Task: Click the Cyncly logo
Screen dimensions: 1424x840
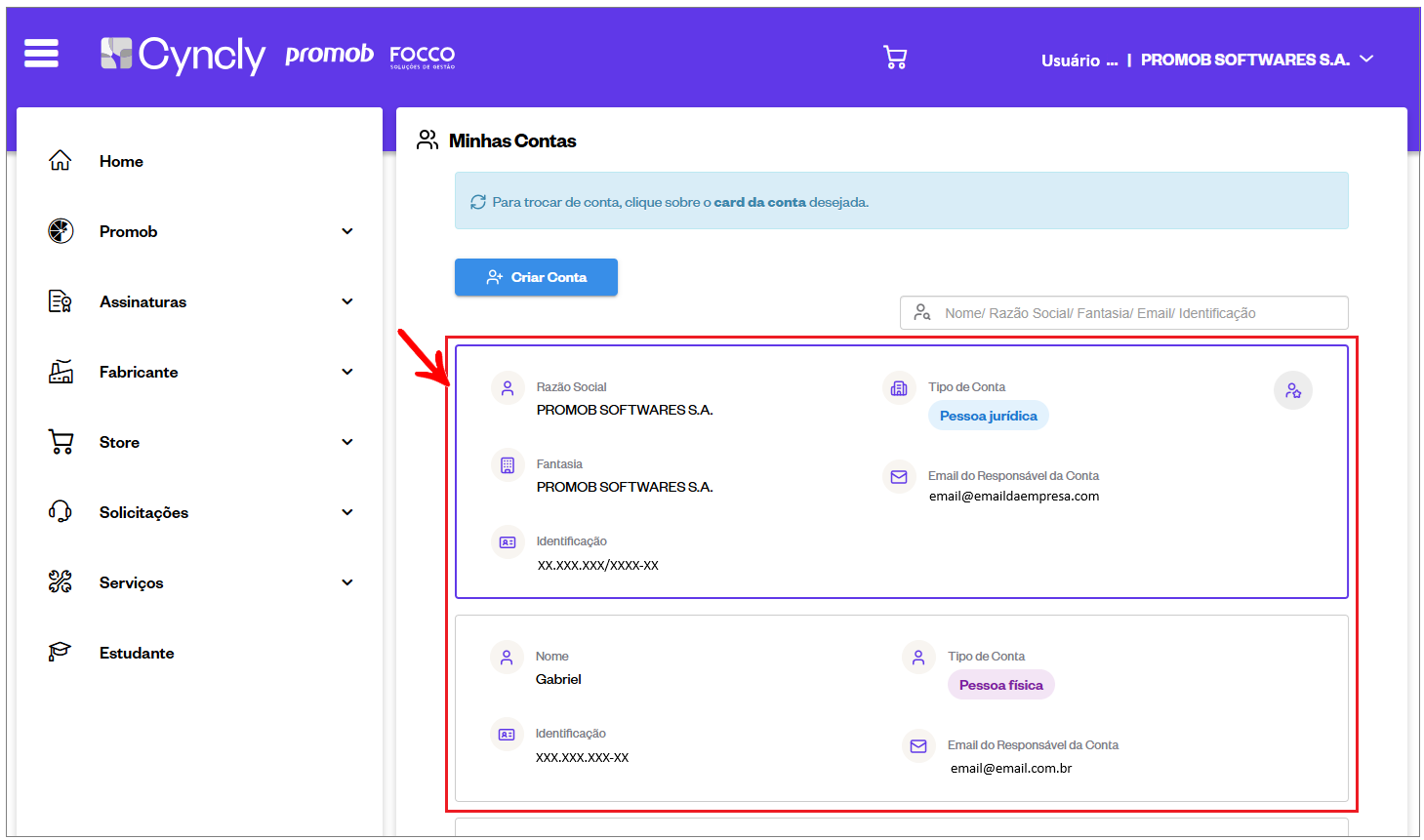Action: pos(183,55)
